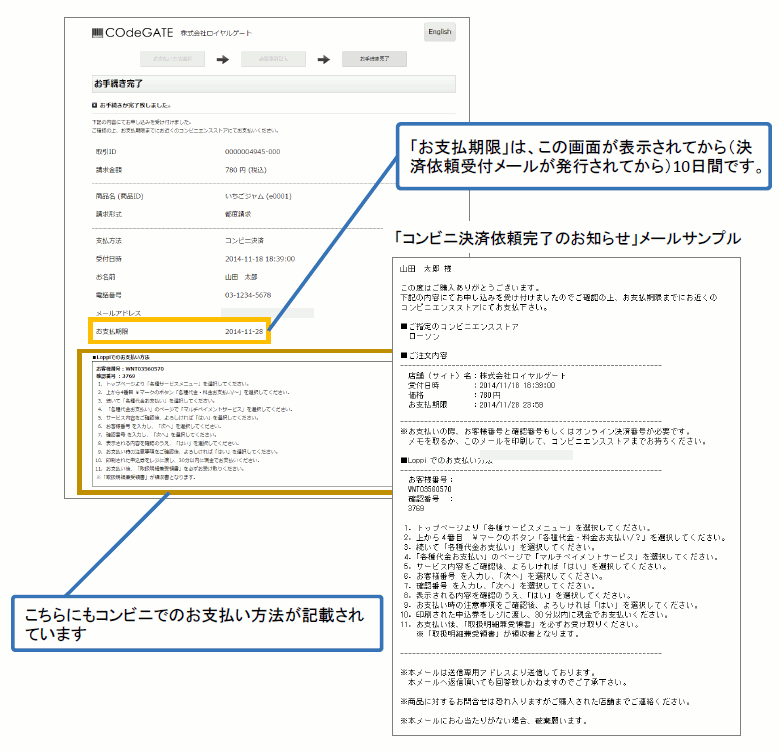Click the first arrow between progress steps

coord(223,59)
